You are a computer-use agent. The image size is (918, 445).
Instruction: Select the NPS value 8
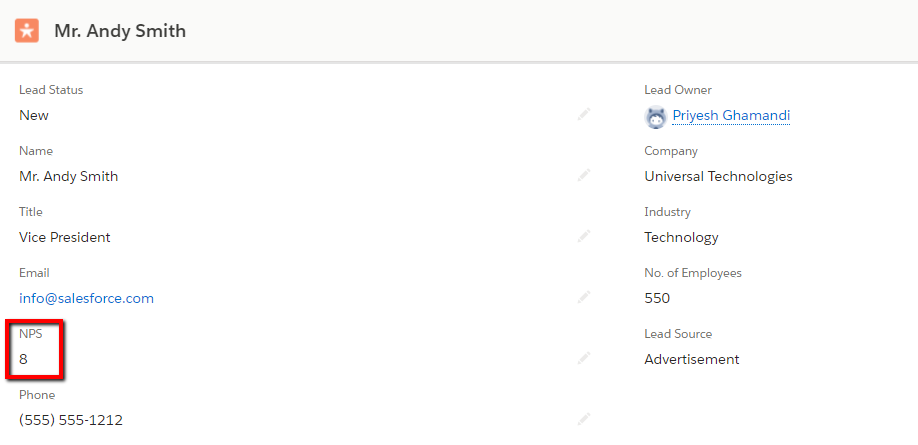point(23,359)
